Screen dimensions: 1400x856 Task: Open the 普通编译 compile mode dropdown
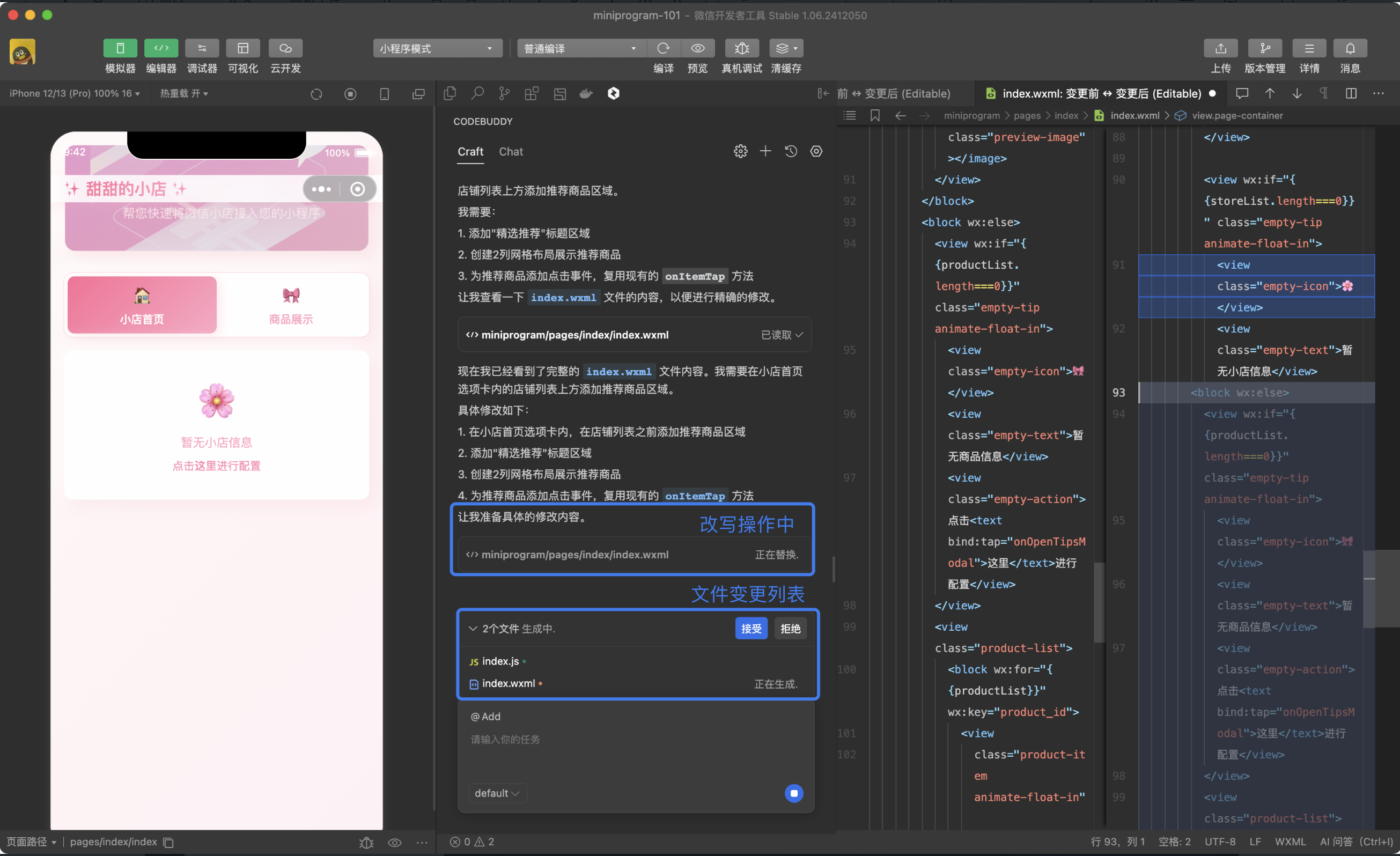click(x=581, y=48)
